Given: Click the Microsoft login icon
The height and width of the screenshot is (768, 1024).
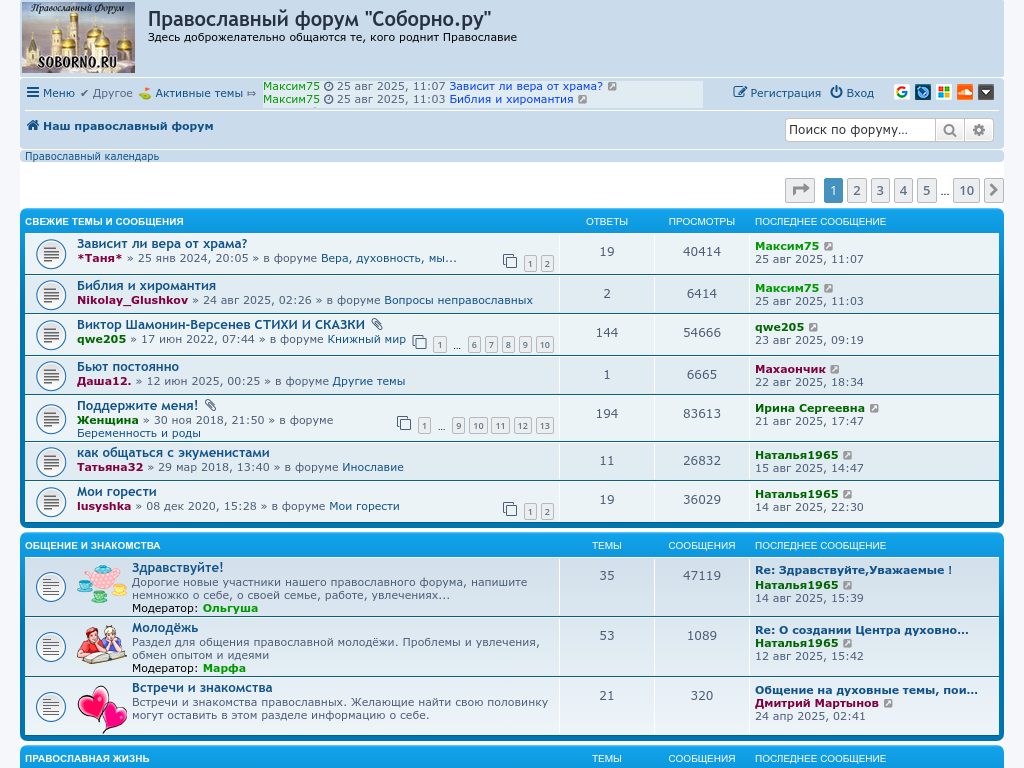Looking at the screenshot, I should coord(944,92).
